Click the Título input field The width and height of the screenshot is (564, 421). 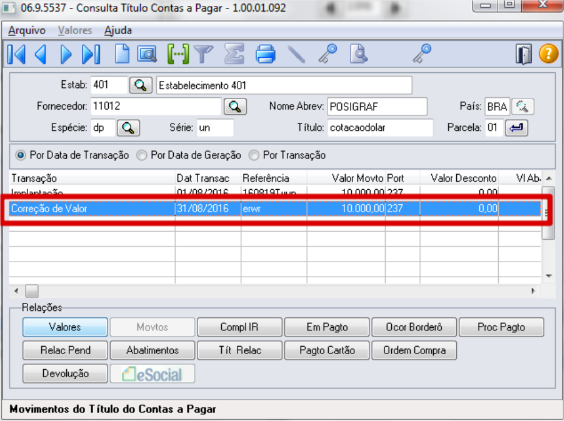[380, 128]
